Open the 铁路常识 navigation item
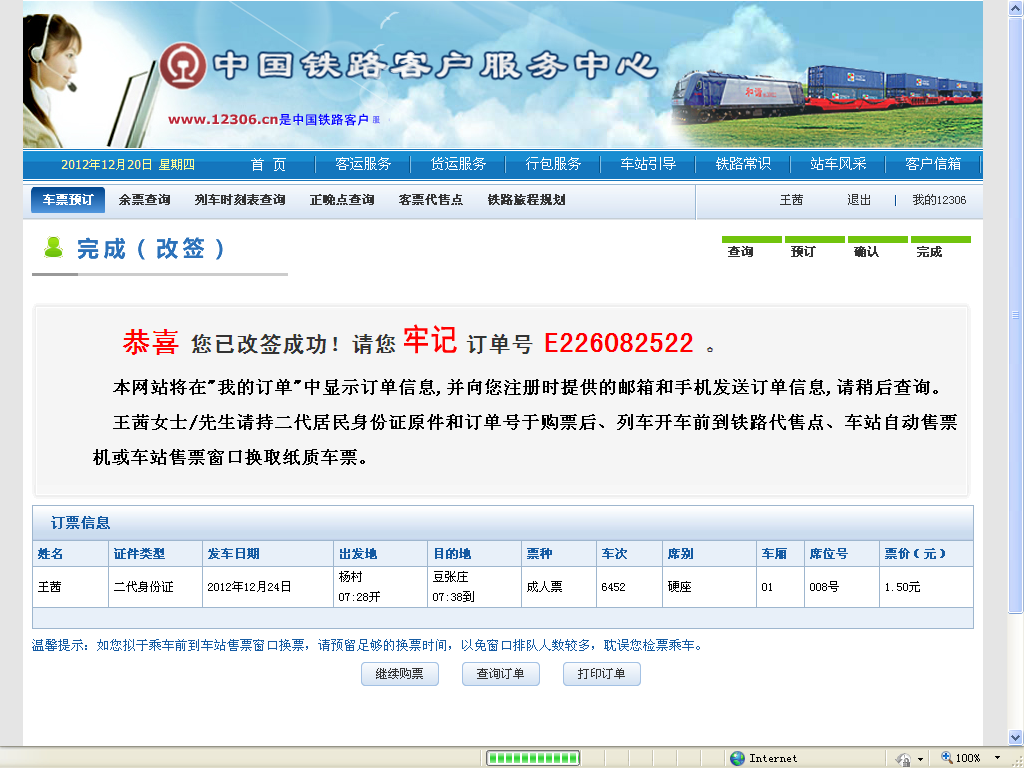1024x768 pixels. (743, 164)
